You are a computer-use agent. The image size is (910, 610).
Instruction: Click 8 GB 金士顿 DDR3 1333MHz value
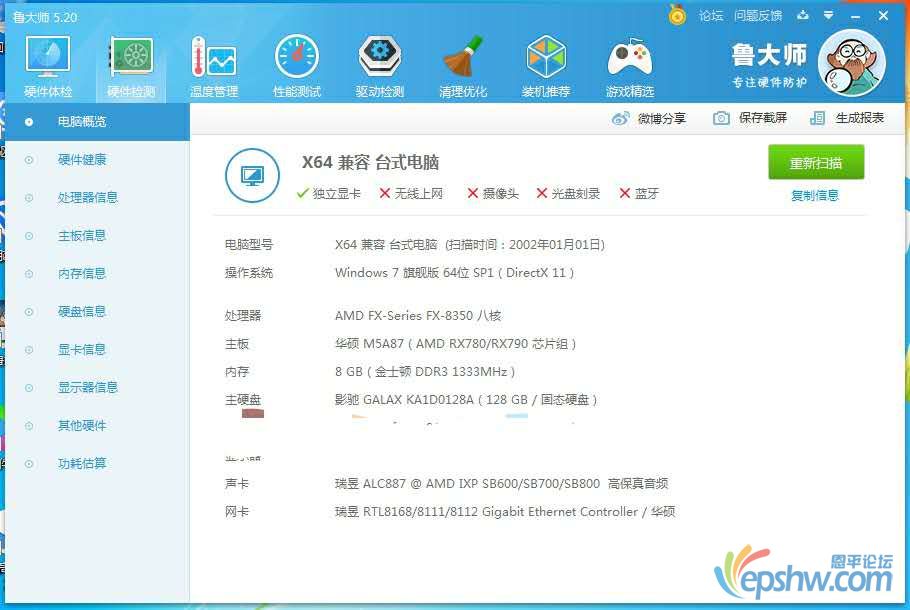point(425,371)
